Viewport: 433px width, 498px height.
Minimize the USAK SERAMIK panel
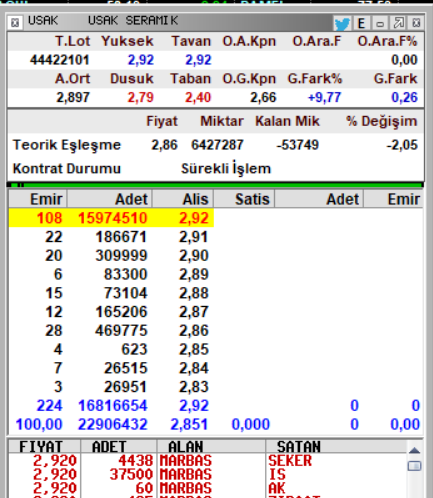click(380, 23)
